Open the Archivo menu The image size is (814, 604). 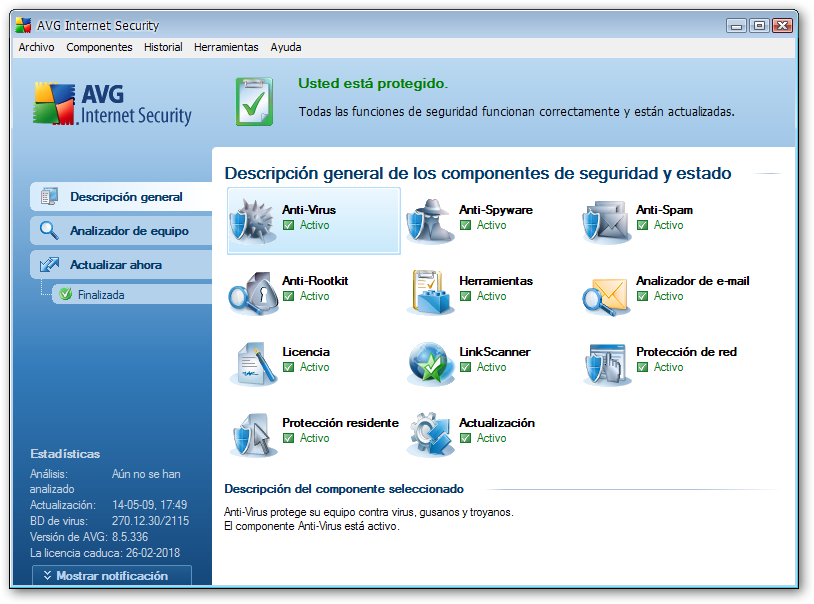pyautogui.click(x=36, y=47)
